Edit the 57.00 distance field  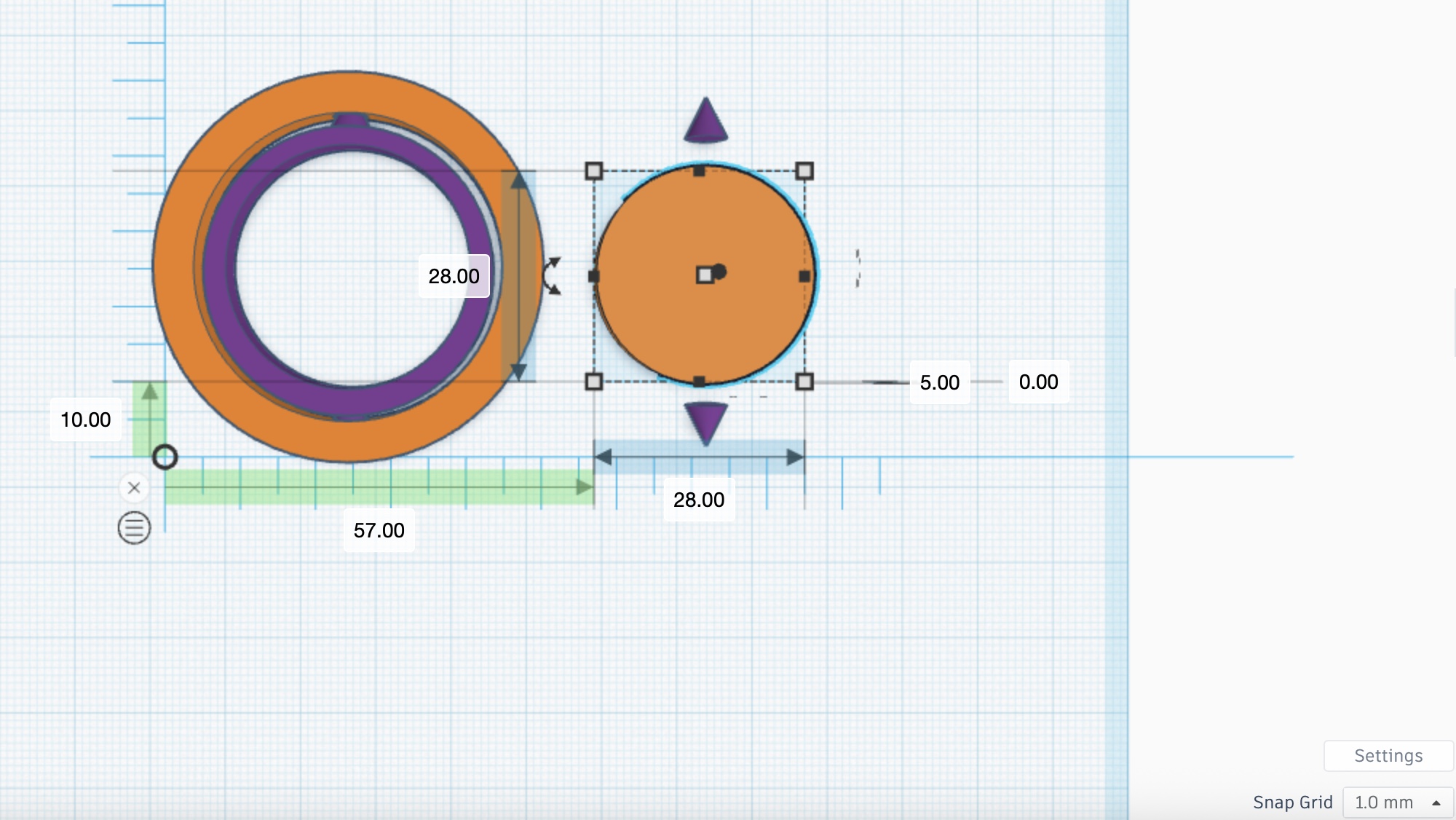[x=379, y=530]
